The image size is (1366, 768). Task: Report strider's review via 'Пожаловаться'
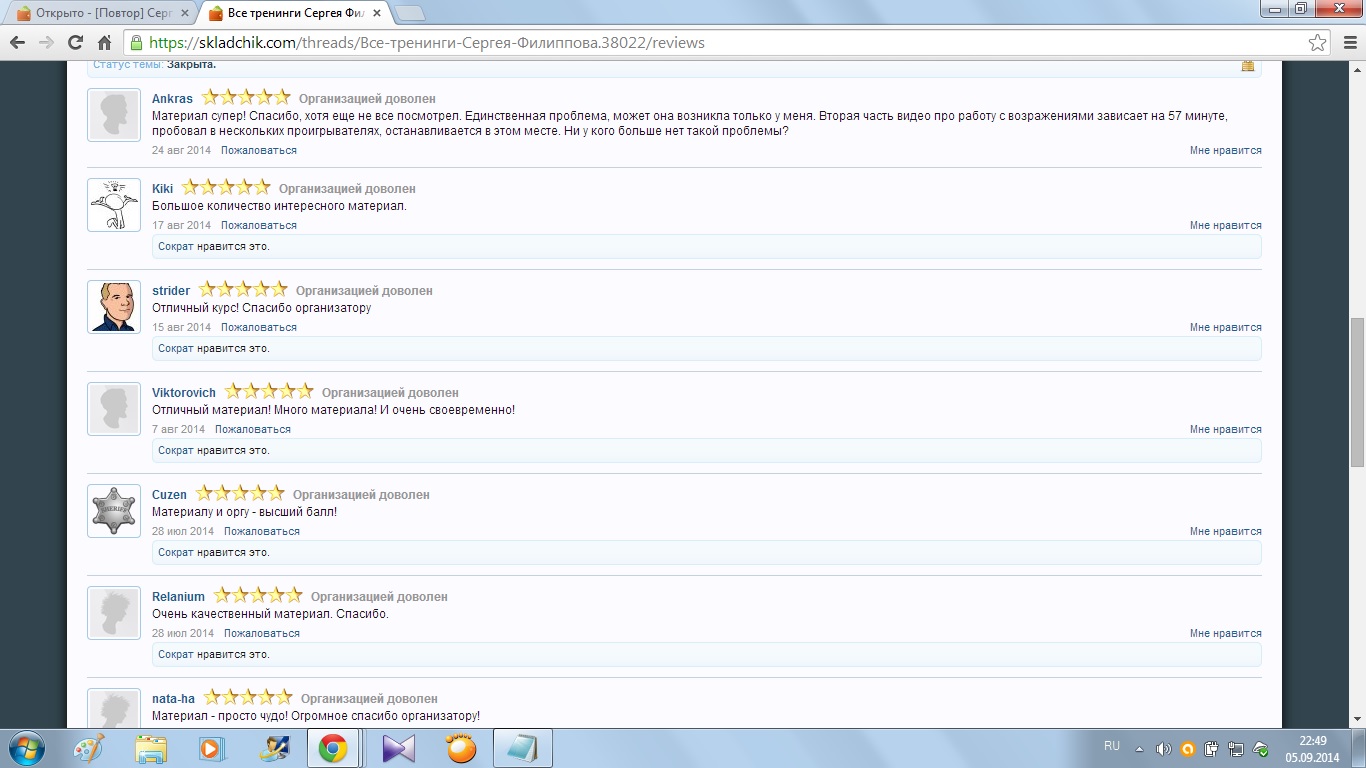(259, 327)
